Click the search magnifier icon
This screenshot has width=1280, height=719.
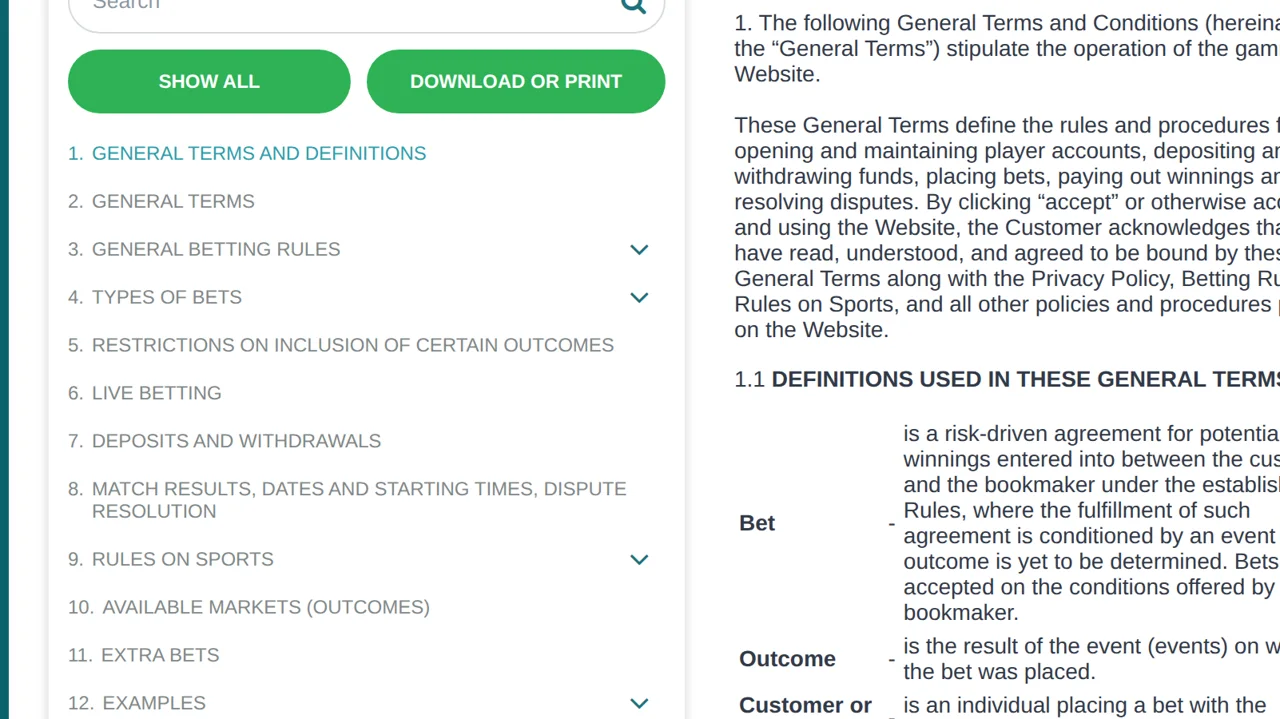coord(634,5)
